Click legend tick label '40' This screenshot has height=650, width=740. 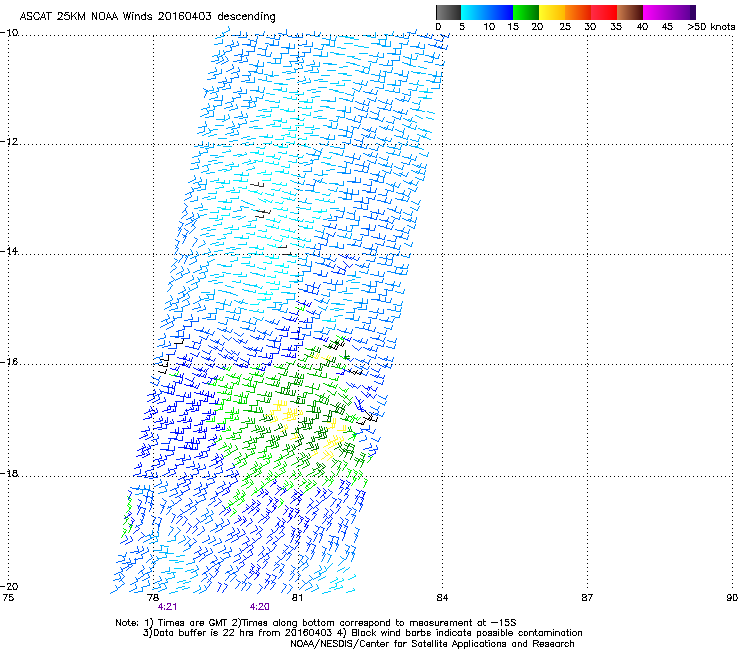point(642,27)
